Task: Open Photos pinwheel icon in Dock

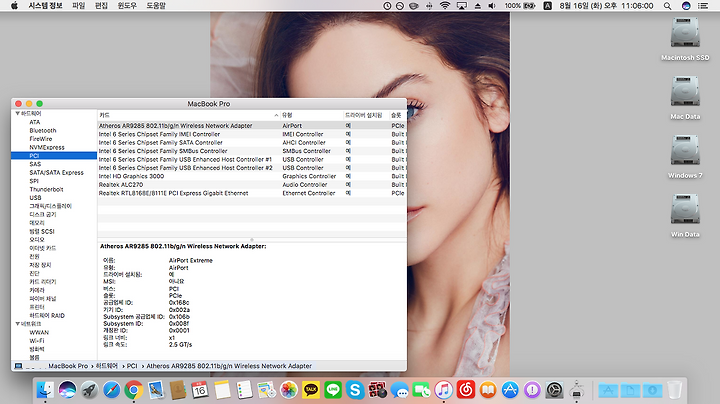Action: 289,390
